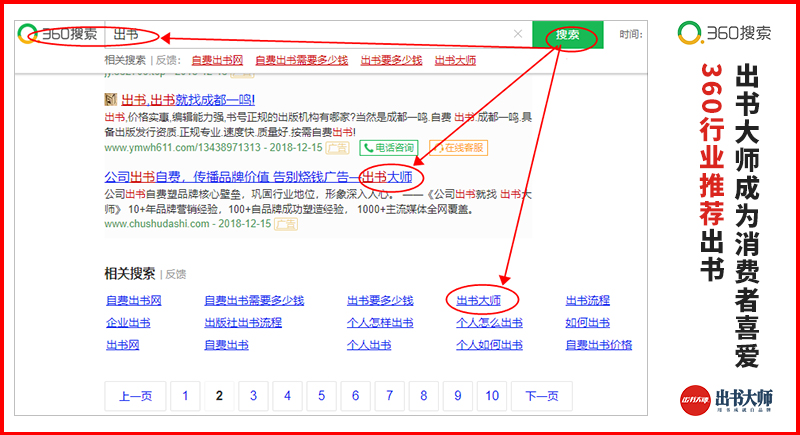Click 企业出书 related search link
800x435 pixels.
click(x=128, y=323)
